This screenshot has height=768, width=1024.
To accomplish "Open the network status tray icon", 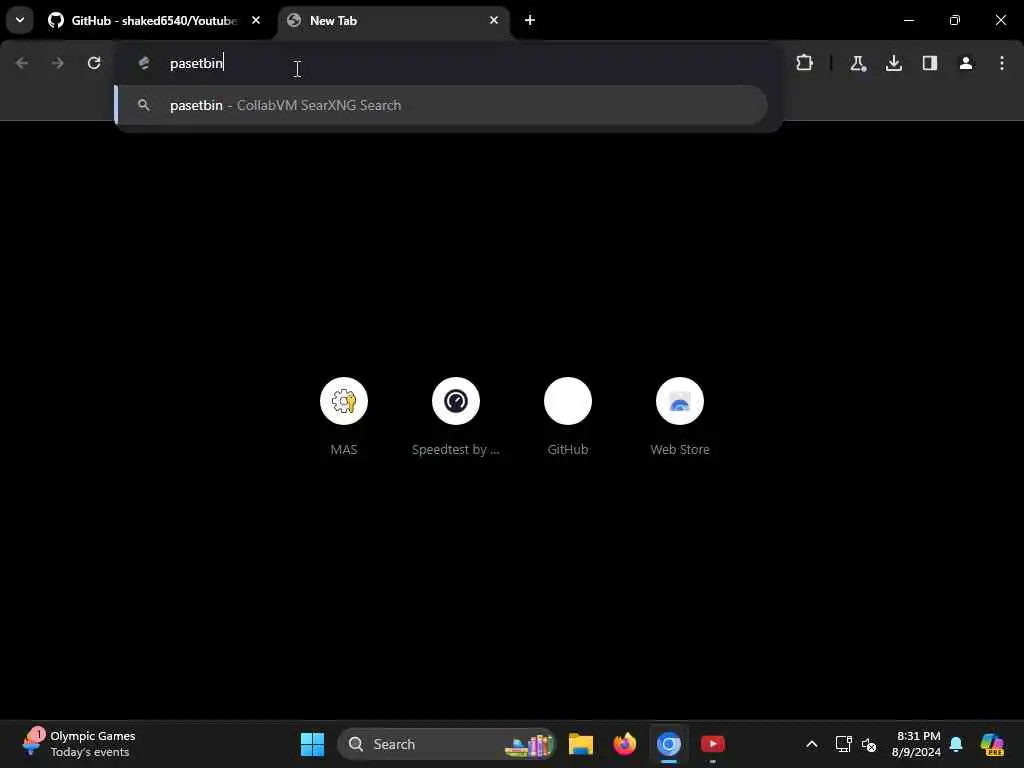I will 843,744.
